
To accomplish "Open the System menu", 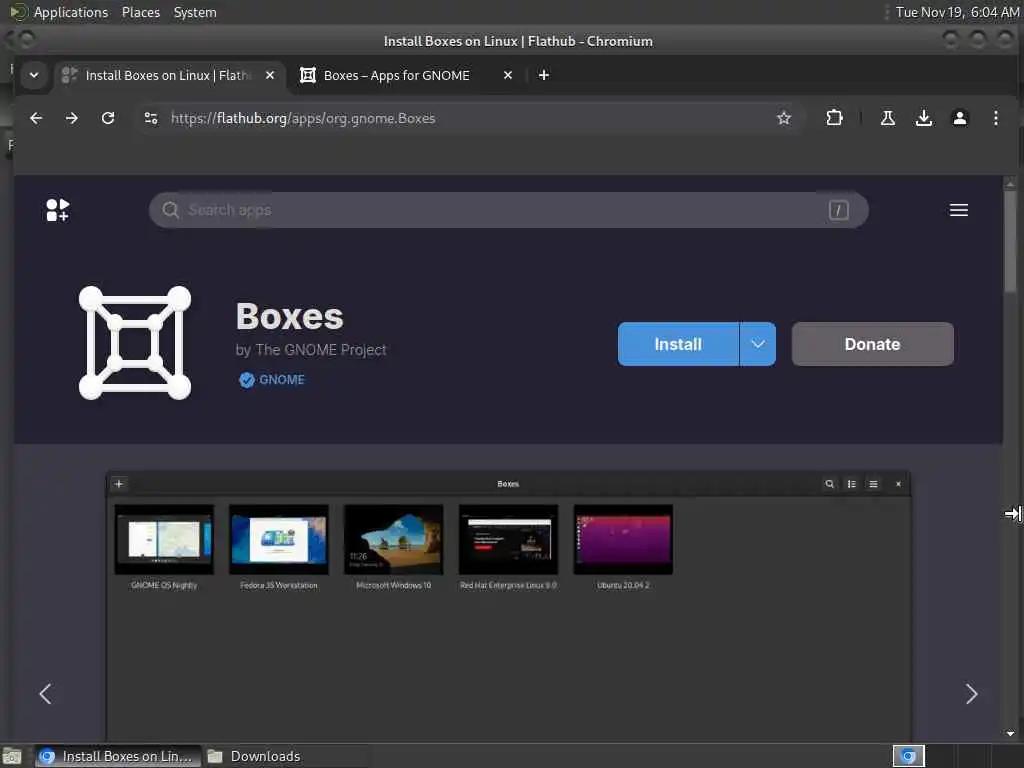I will [195, 12].
